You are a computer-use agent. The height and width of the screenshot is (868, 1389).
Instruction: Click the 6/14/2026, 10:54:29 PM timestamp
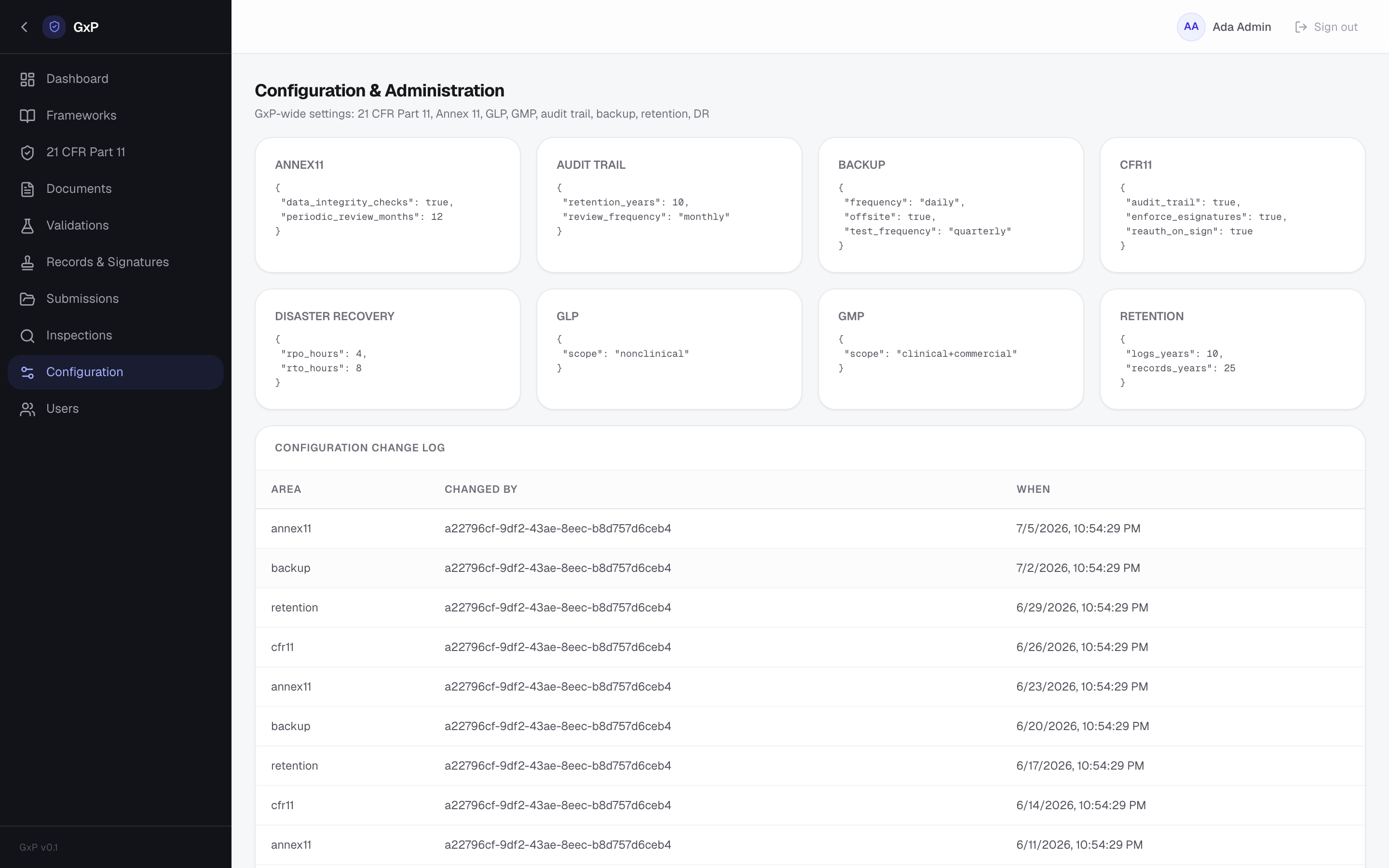coord(1081,805)
